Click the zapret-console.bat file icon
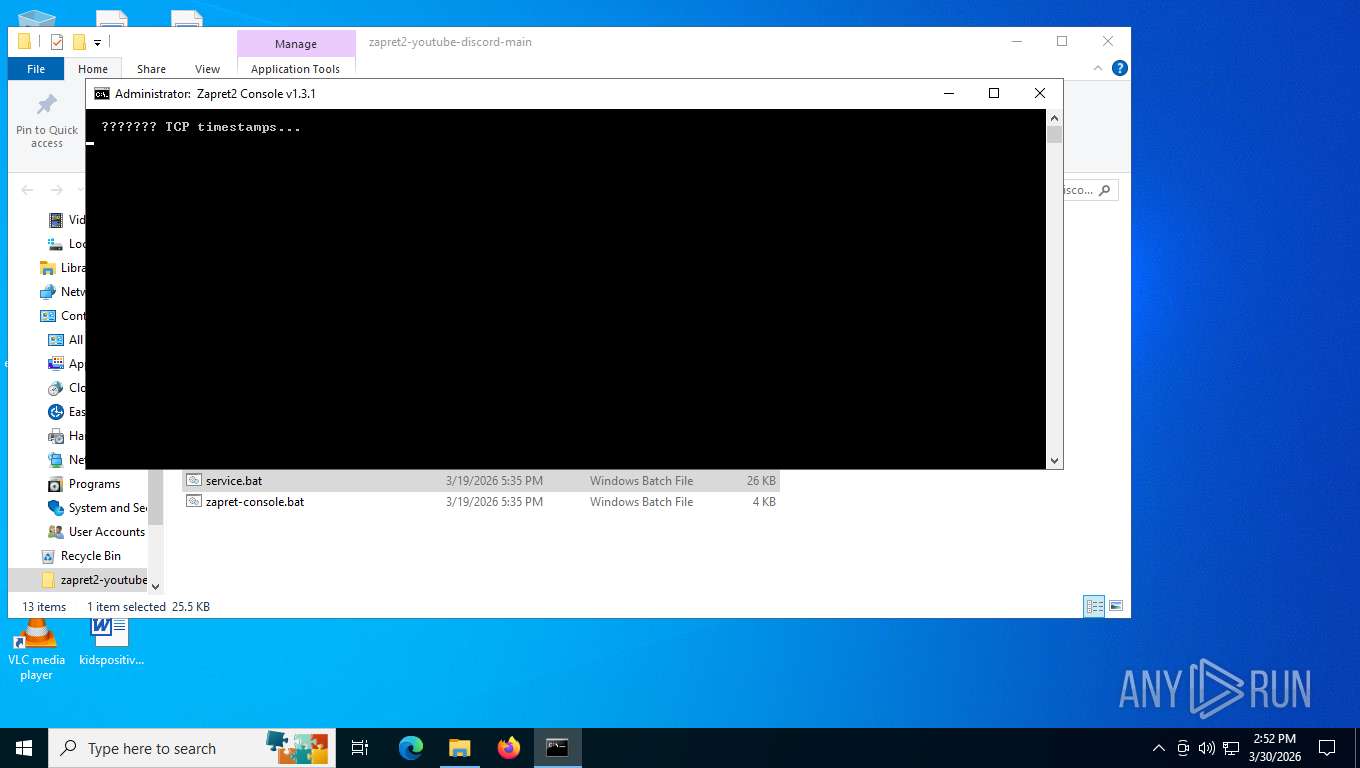This screenshot has width=1360, height=768. coord(194,502)
